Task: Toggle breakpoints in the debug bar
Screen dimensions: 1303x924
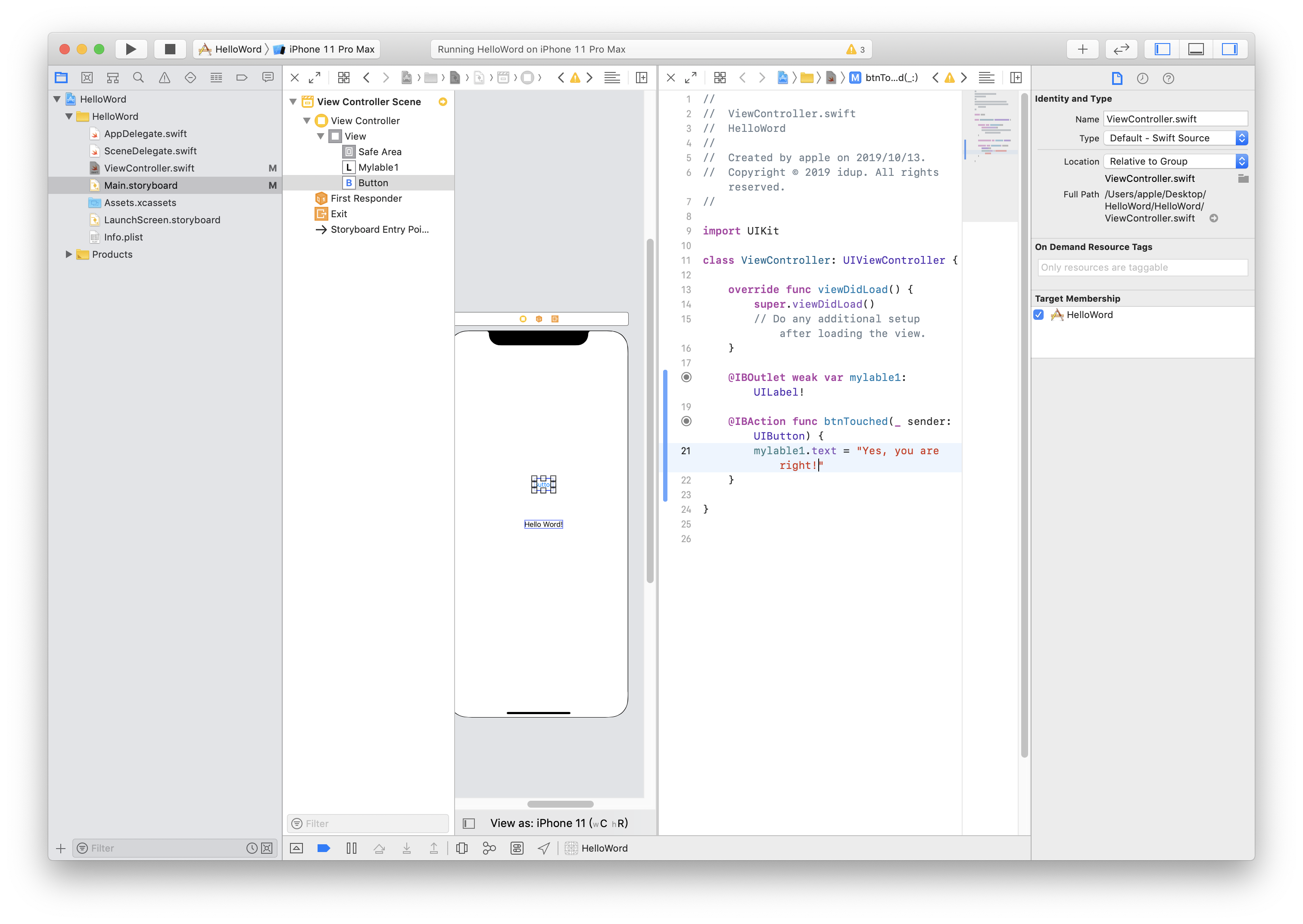Action: coord(324,848)
